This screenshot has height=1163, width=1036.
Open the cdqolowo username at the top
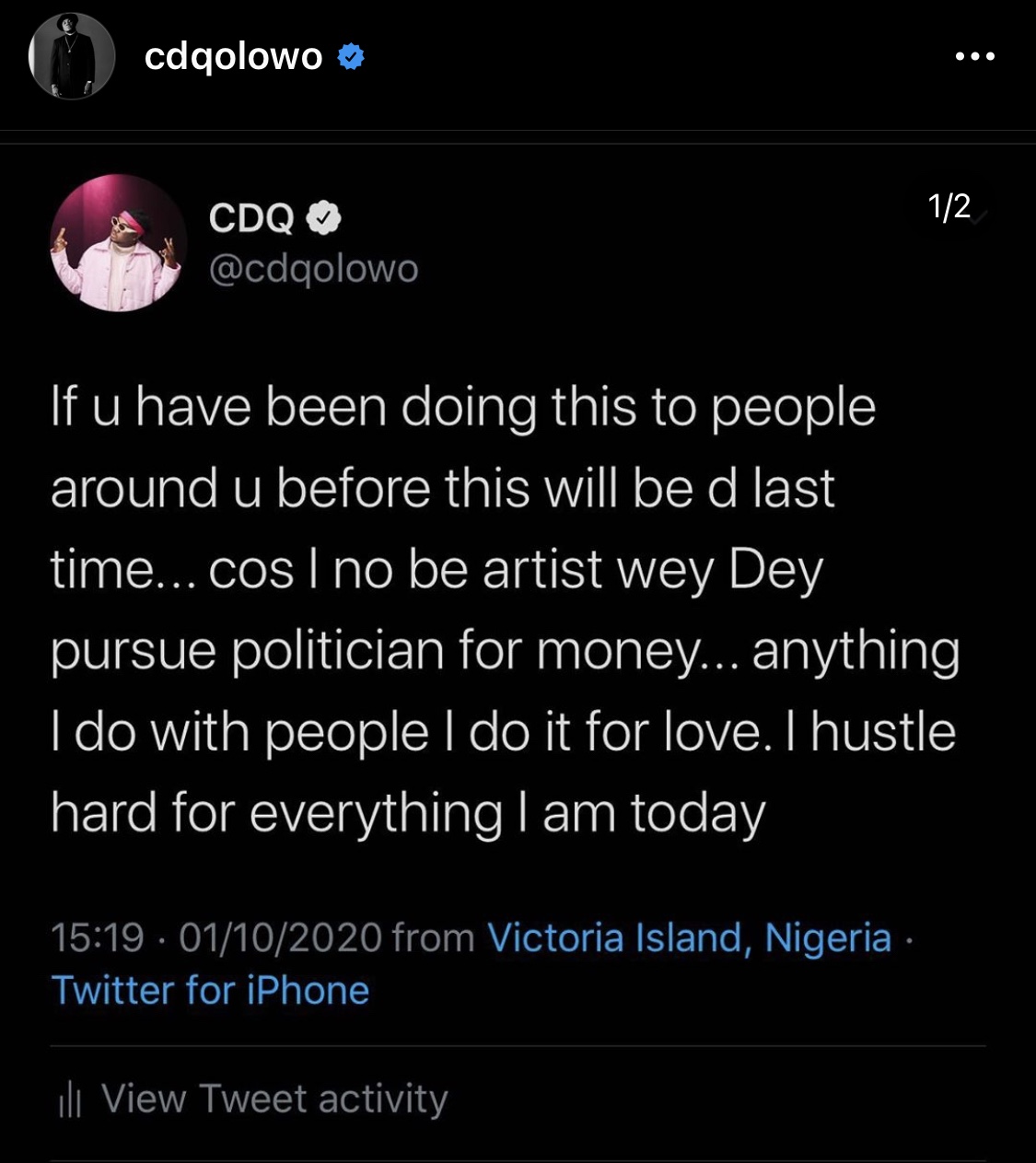234,57
